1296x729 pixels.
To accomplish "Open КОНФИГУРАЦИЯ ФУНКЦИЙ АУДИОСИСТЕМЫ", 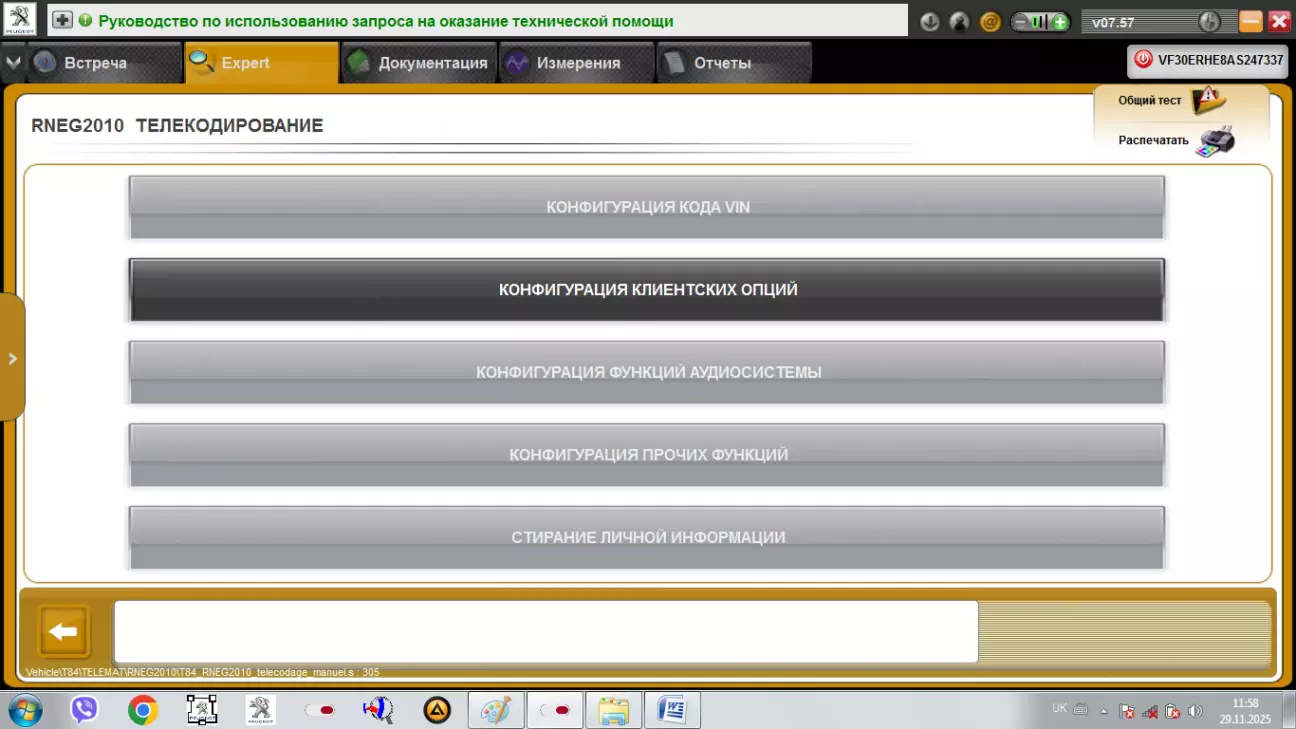I will tap(647, 372).
